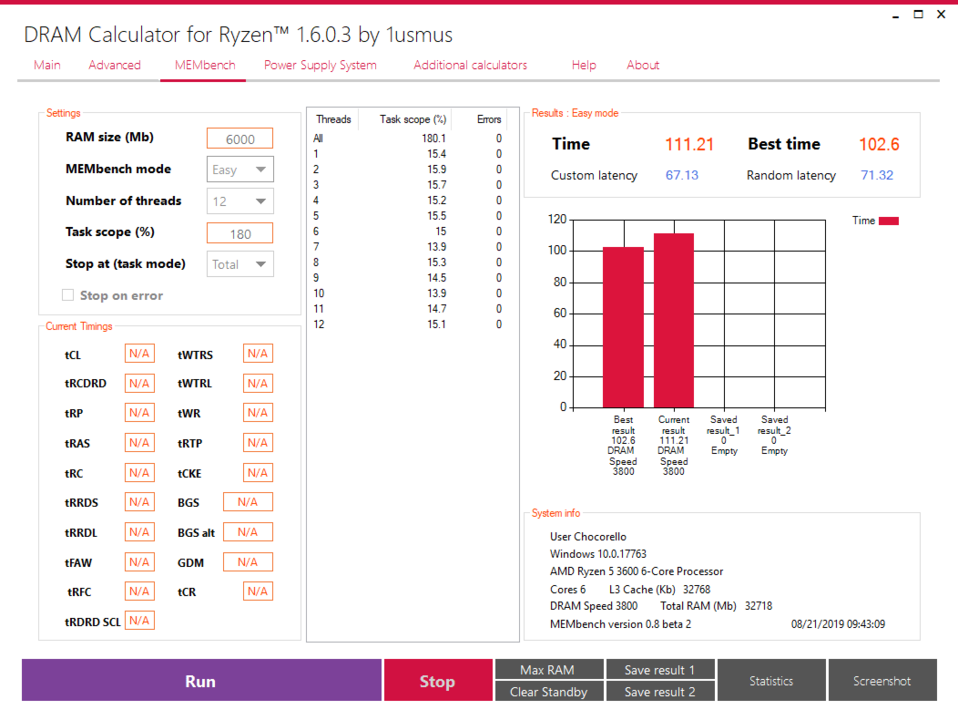Click the tRAS timing field
This screenshot has width=958, height=720.
click(139, 443)
